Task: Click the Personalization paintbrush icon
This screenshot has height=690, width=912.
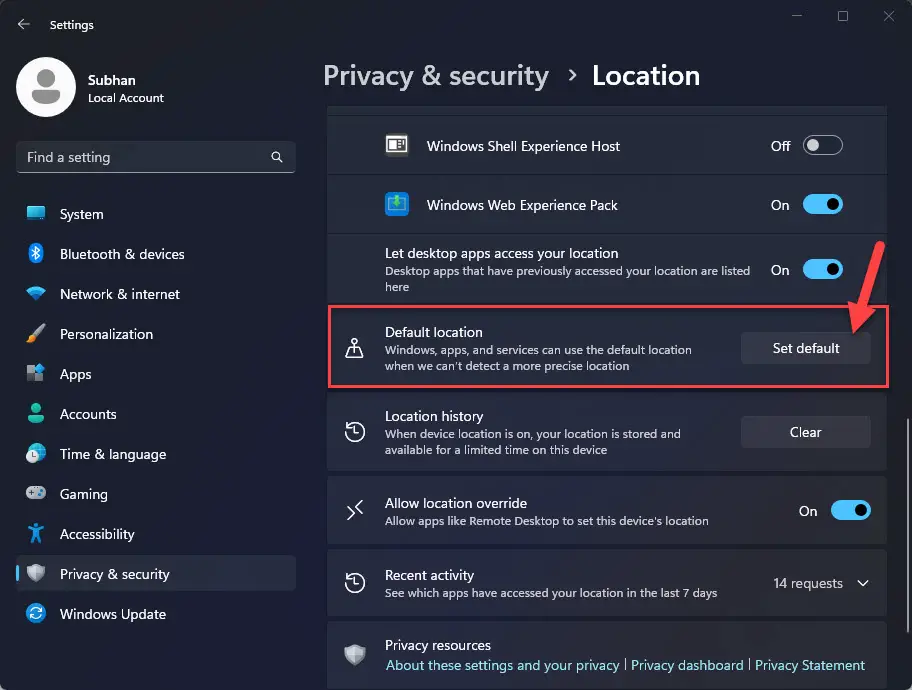Action: [36, 333]
